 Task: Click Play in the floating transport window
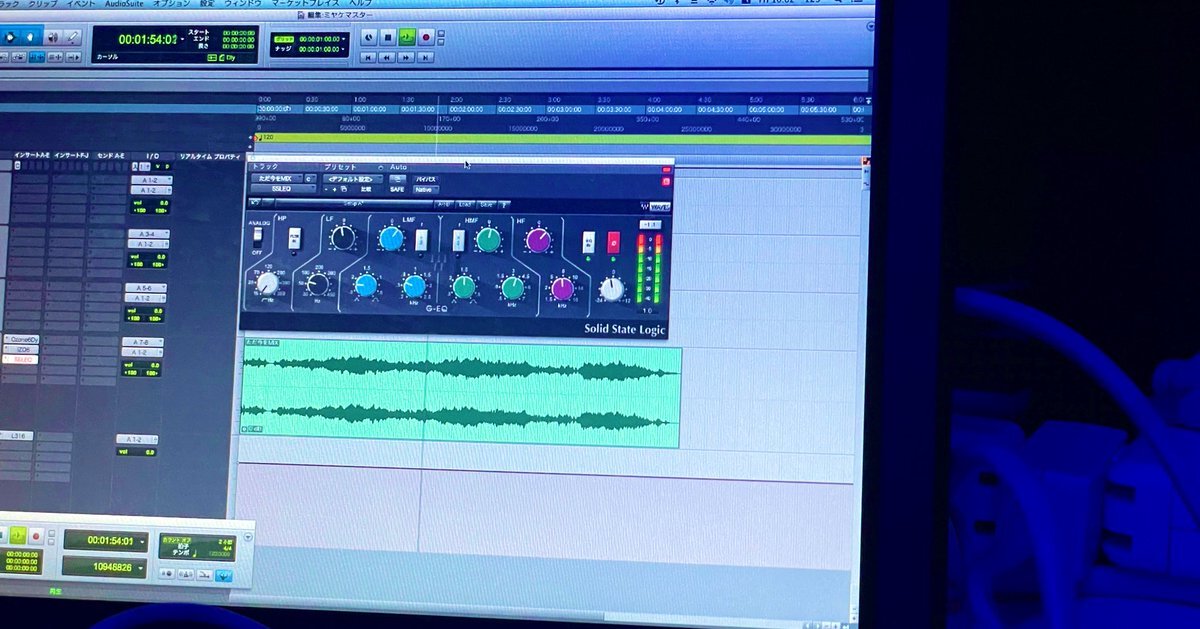[17, 537]
